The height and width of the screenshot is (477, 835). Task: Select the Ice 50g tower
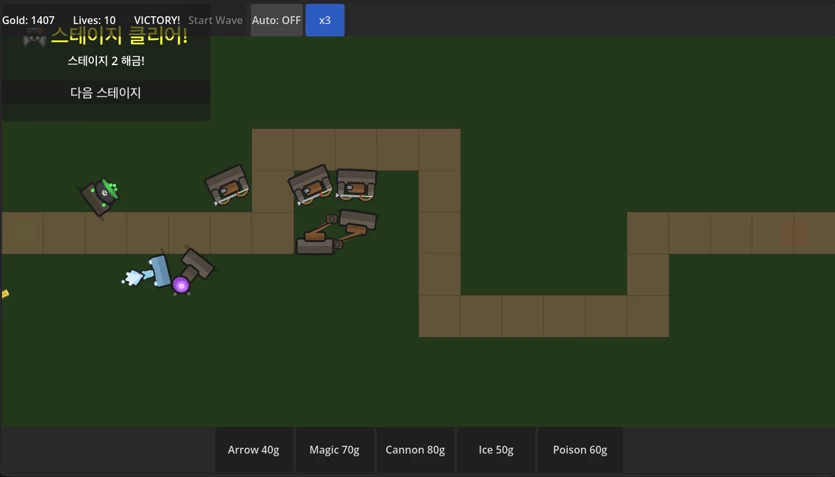point(496,450)
